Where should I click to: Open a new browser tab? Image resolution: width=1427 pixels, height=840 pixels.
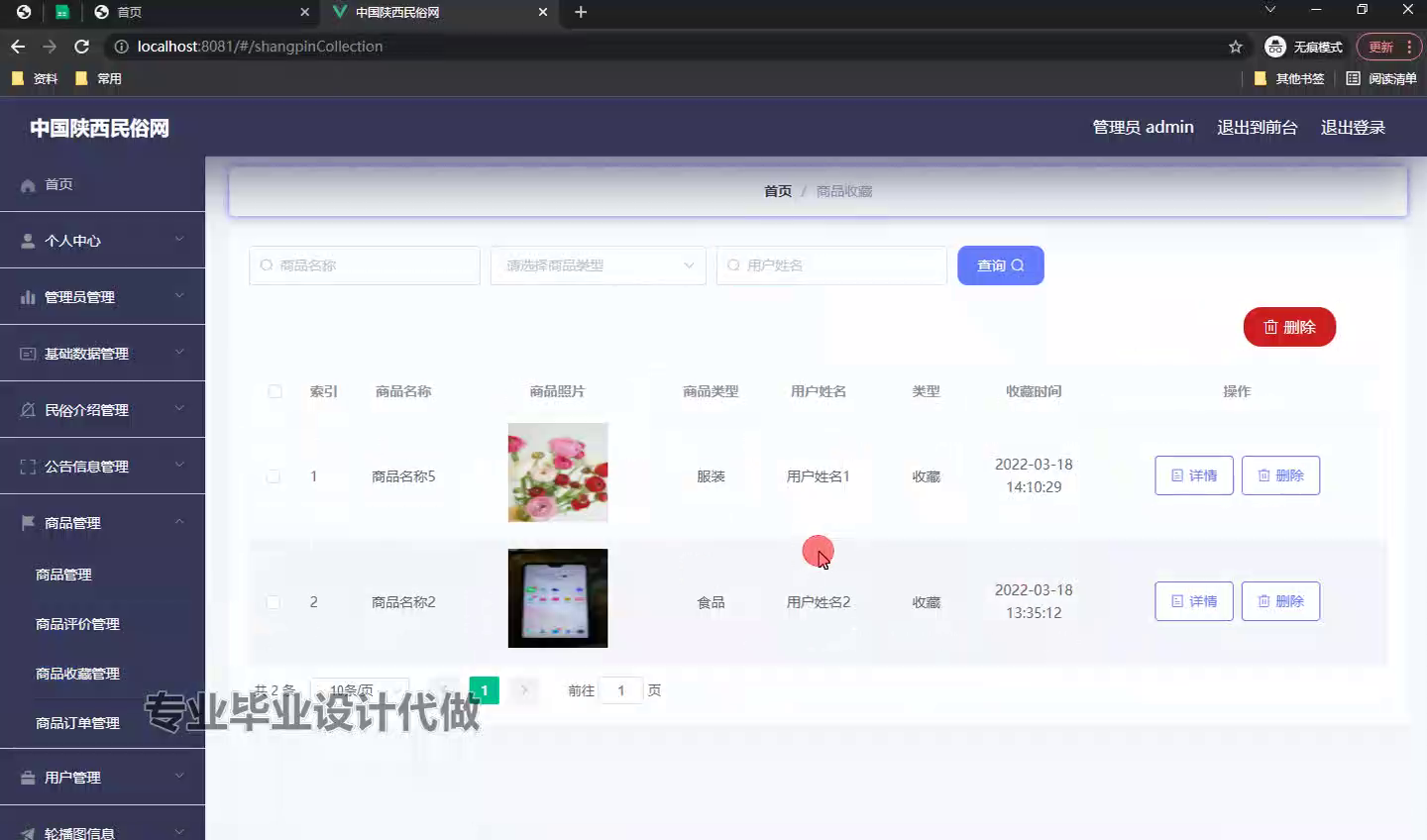pyautogui.click(x=581, y=12)
